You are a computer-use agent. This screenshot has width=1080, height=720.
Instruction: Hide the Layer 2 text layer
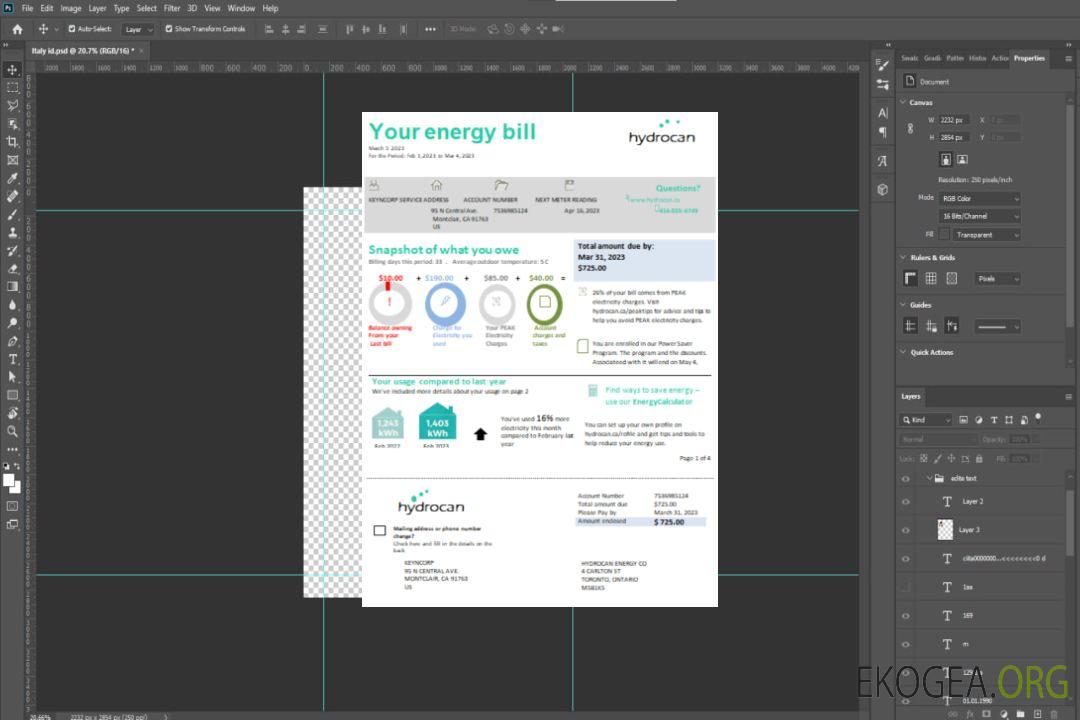click(x=905, y=502)
